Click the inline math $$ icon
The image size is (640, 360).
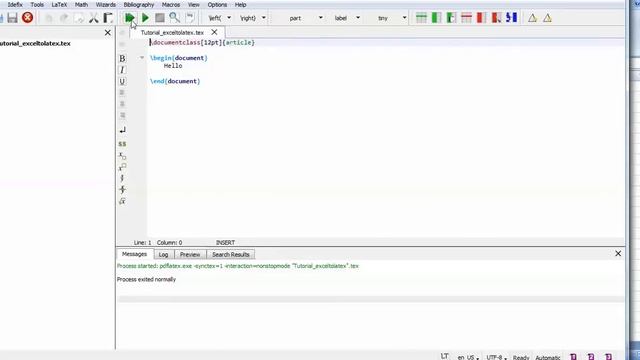pyautogui.click(x=122, y=144)
